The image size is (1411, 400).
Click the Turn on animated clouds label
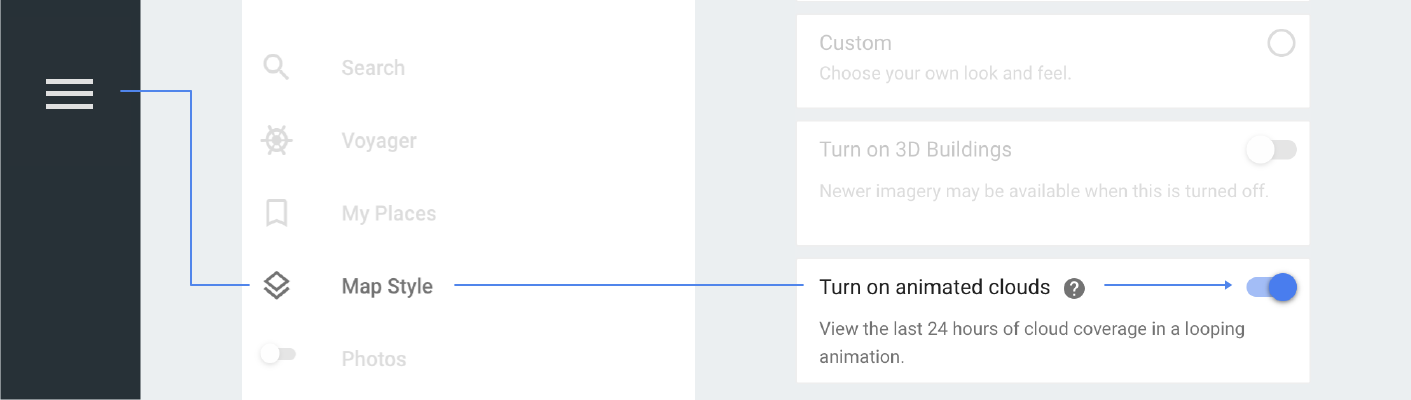(934, 288)
